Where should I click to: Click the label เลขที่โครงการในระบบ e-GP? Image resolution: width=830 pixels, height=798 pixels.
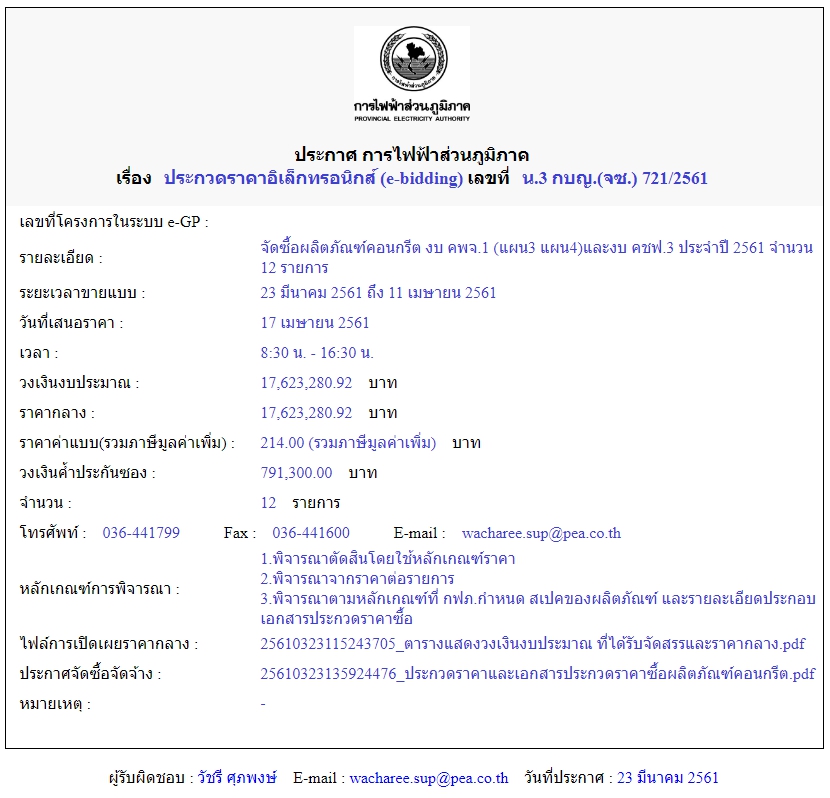[114, 222]
